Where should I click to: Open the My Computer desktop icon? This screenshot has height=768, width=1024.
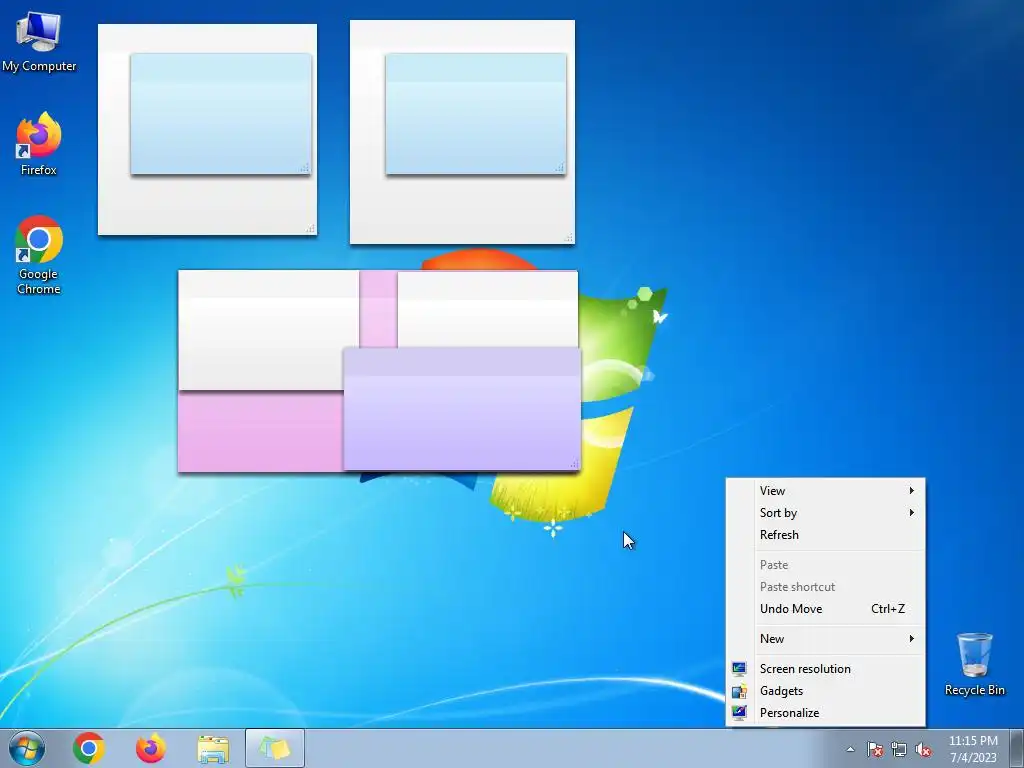[x=39, y=41]
